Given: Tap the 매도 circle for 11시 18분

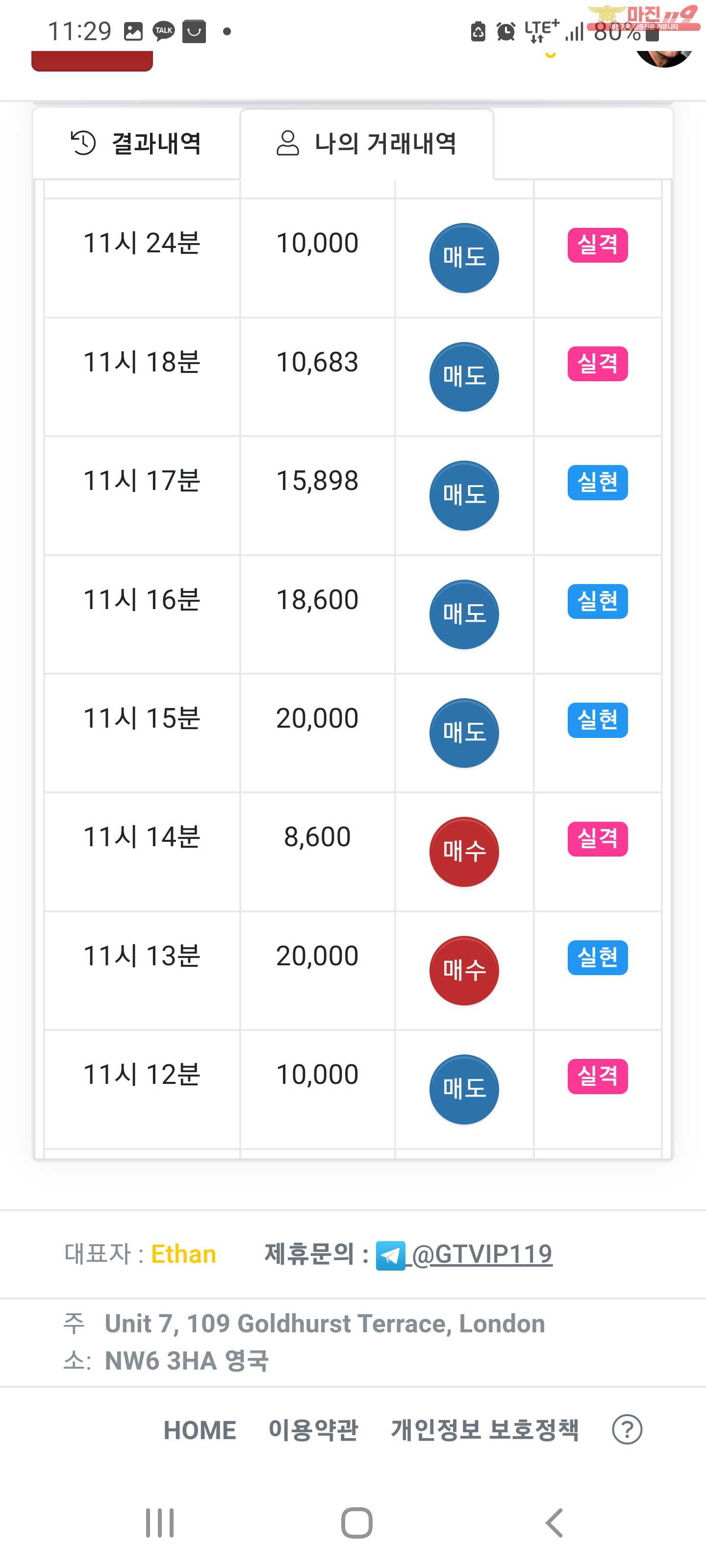Looking at the screenshot, I should coord(464,377).
